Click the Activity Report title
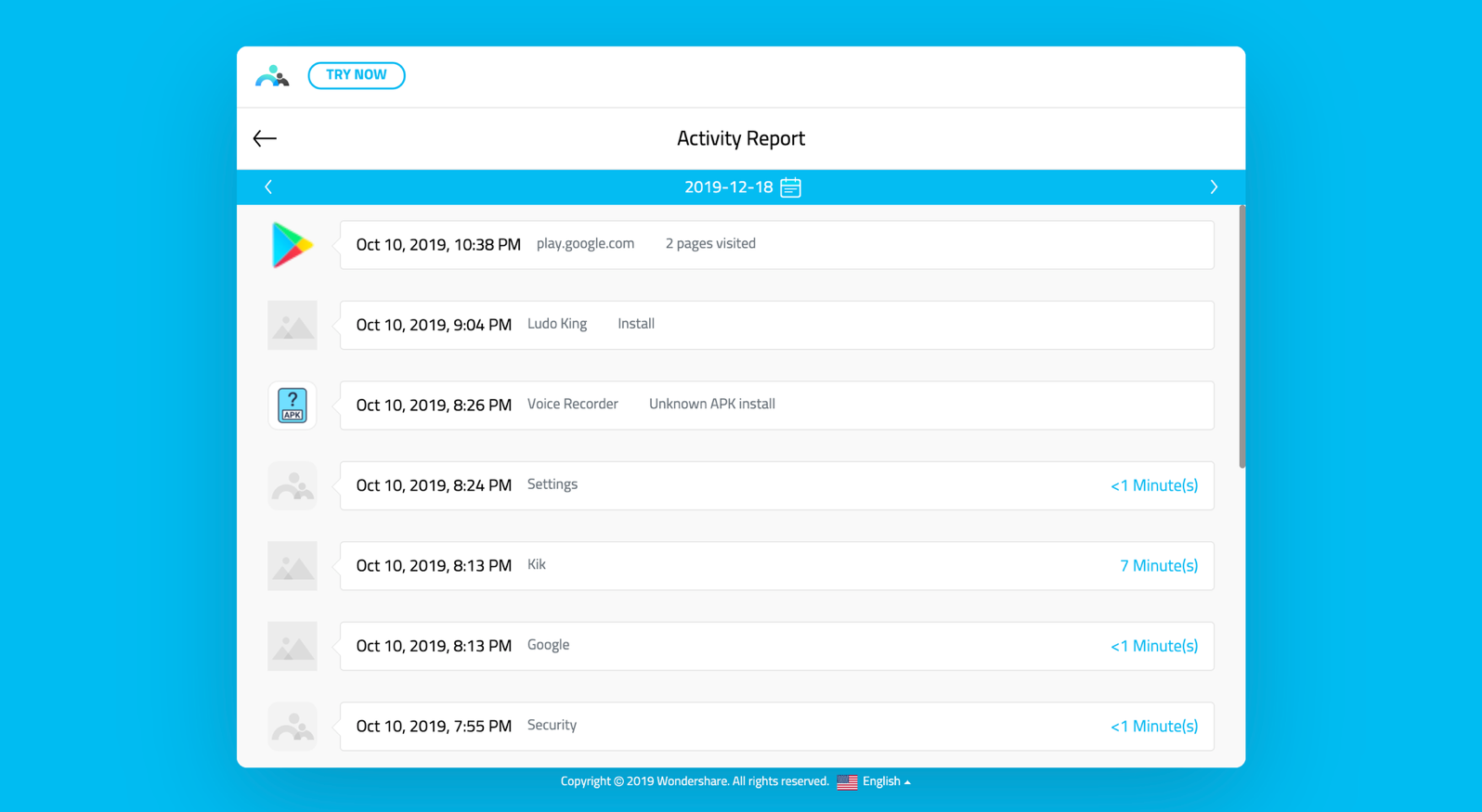The image size is (1482, 812). click(741, 138)
